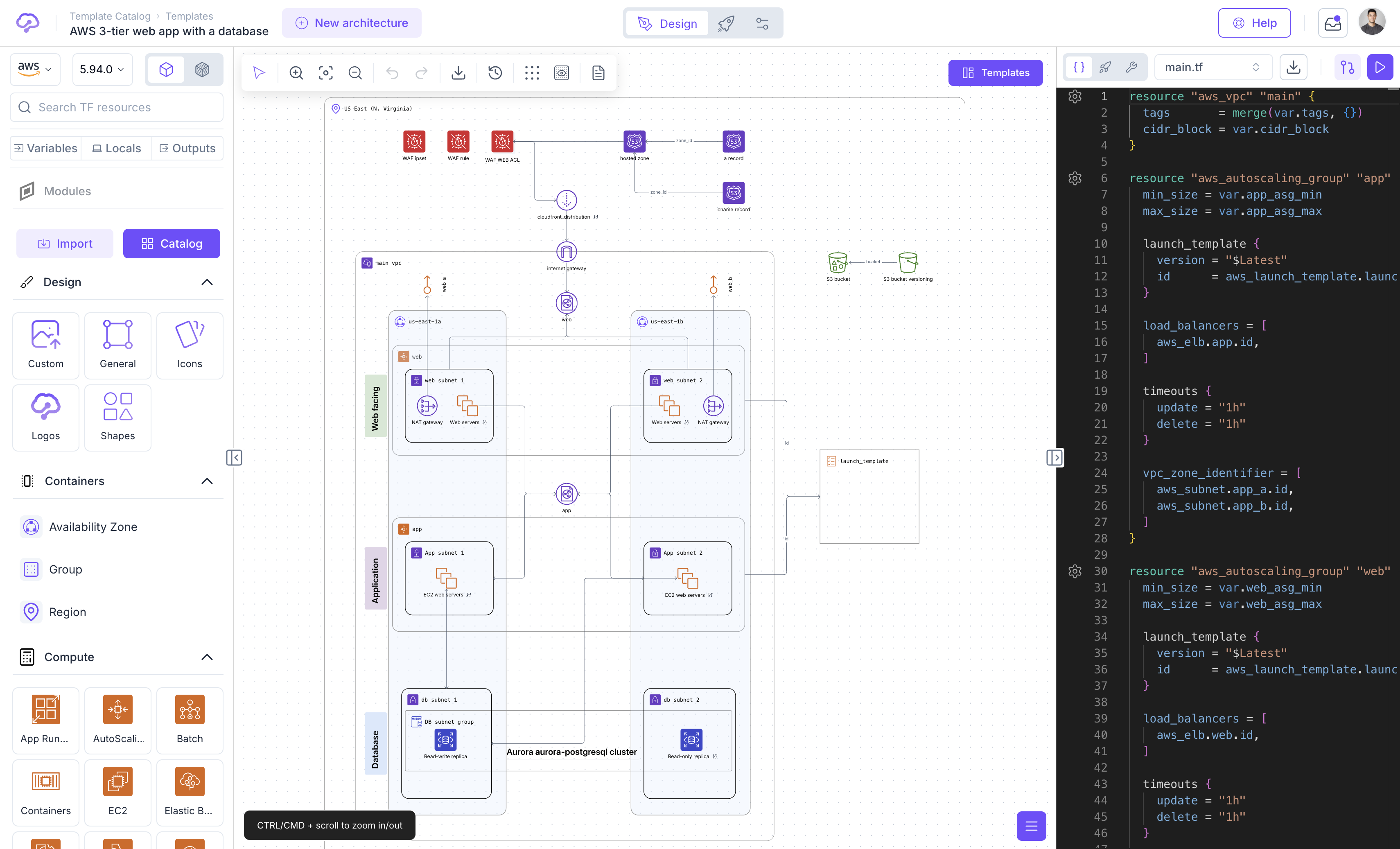Click inside the Search TF resources field
This screenshot has width=1400, height=849.
pyautogui.click(x=116, y=107)
